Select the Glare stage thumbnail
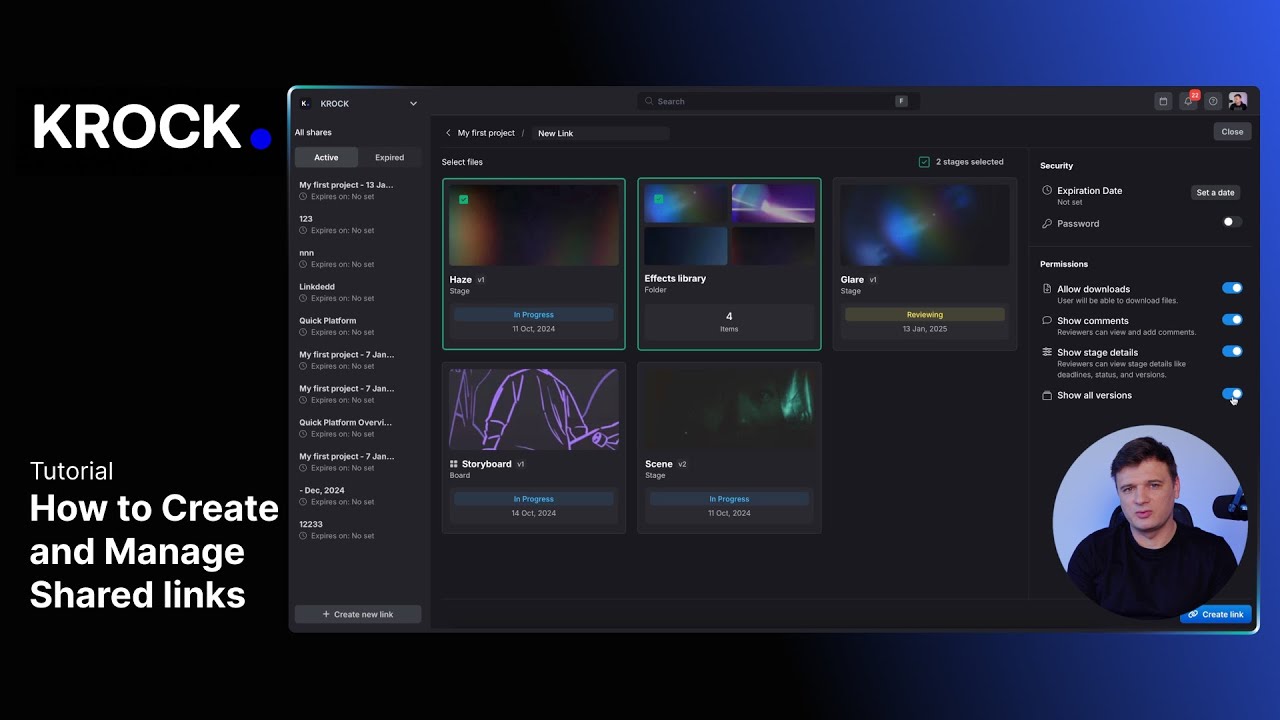This screenshot has height=720, width=1280. coord(925,225)
